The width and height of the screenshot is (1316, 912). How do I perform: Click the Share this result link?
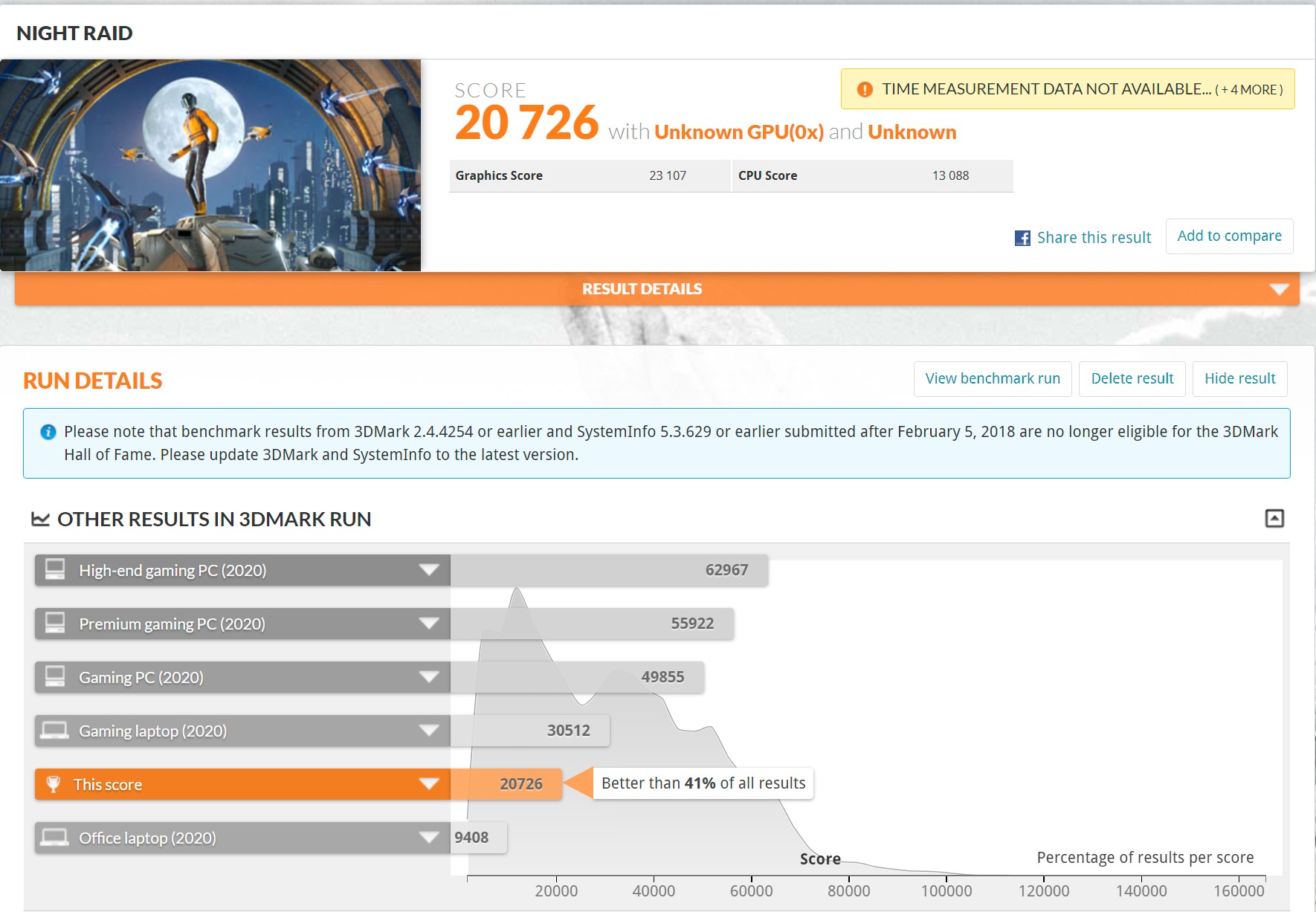pyautogui.click(x=1094, y=238)
